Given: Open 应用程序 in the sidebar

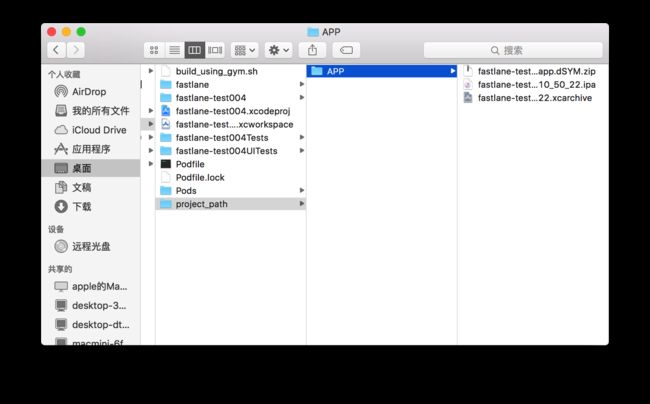Looking at the screenshot, I should tap(91, 149).
